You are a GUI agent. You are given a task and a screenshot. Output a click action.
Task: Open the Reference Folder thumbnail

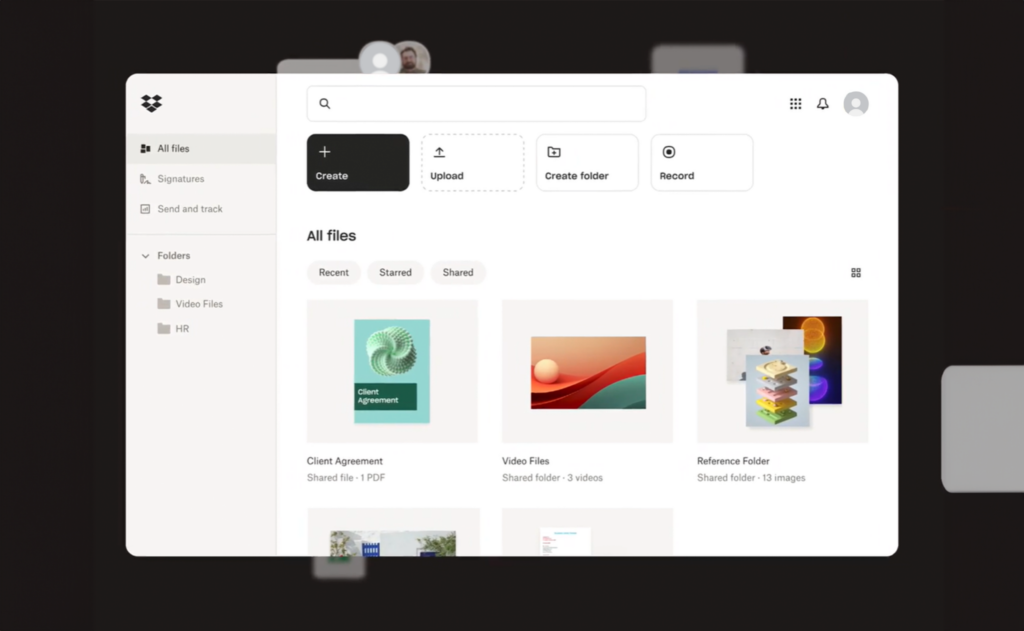coord(782,371)
